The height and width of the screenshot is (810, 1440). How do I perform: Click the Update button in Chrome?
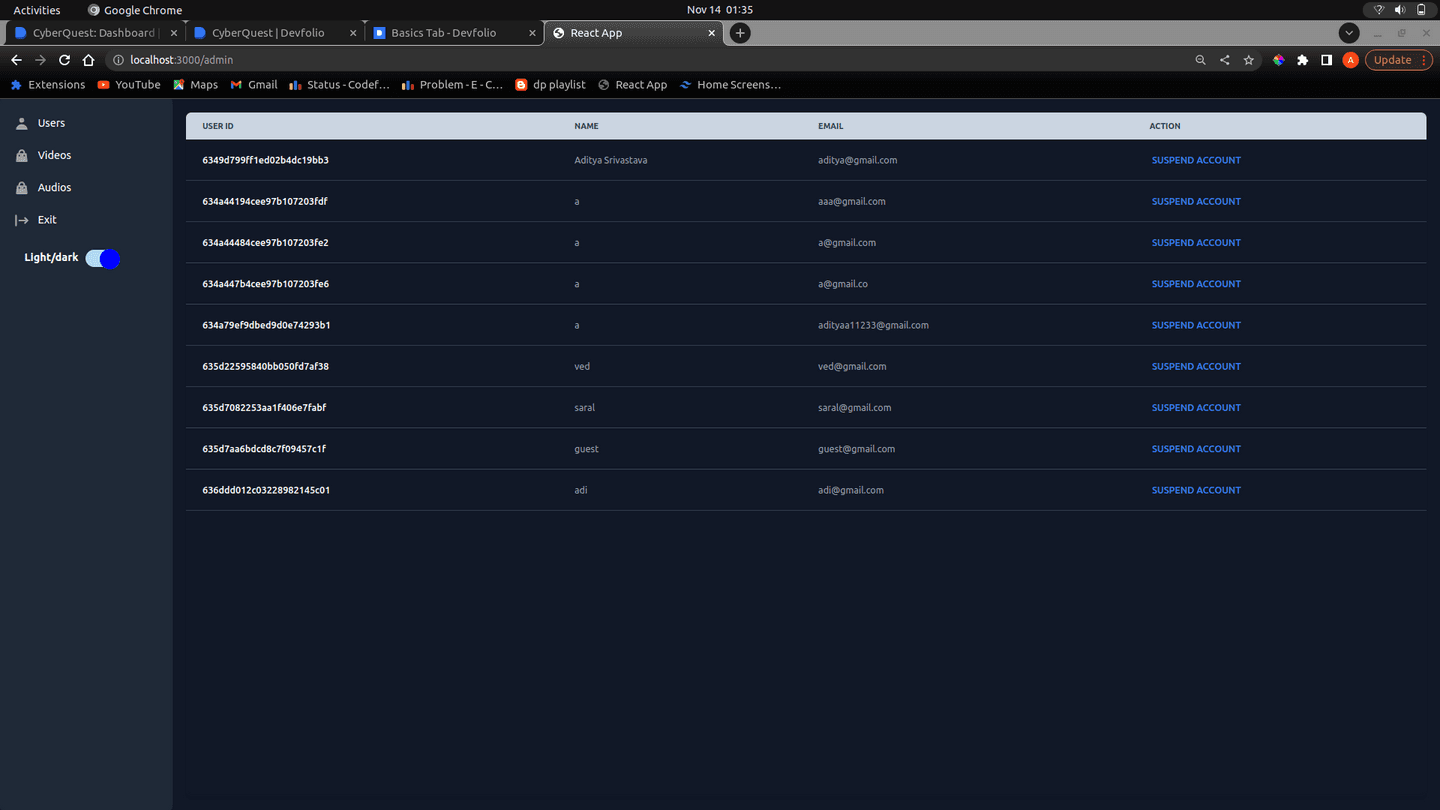(1398, 60)
